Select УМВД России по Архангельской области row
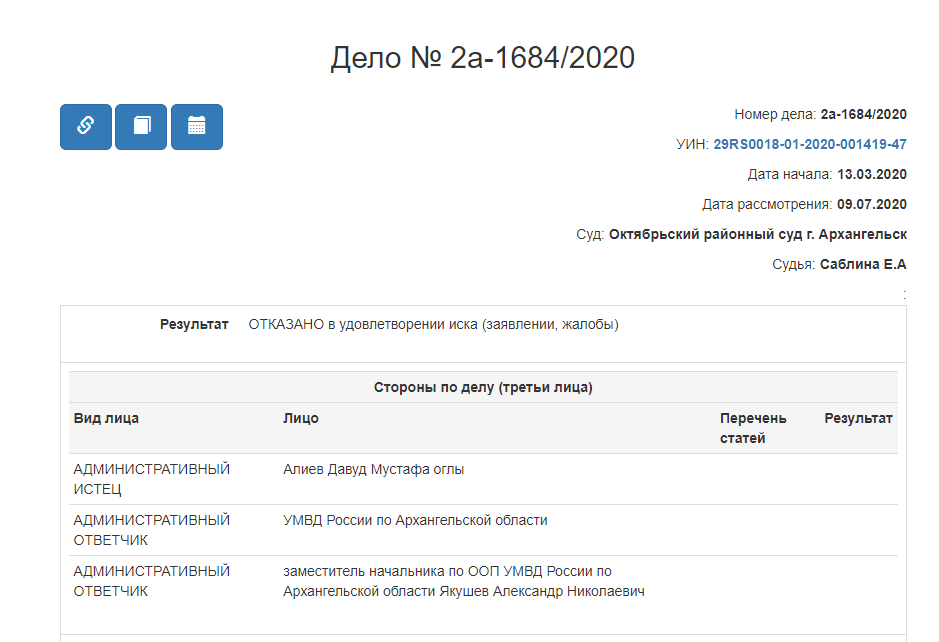 [x=415, y=520]
